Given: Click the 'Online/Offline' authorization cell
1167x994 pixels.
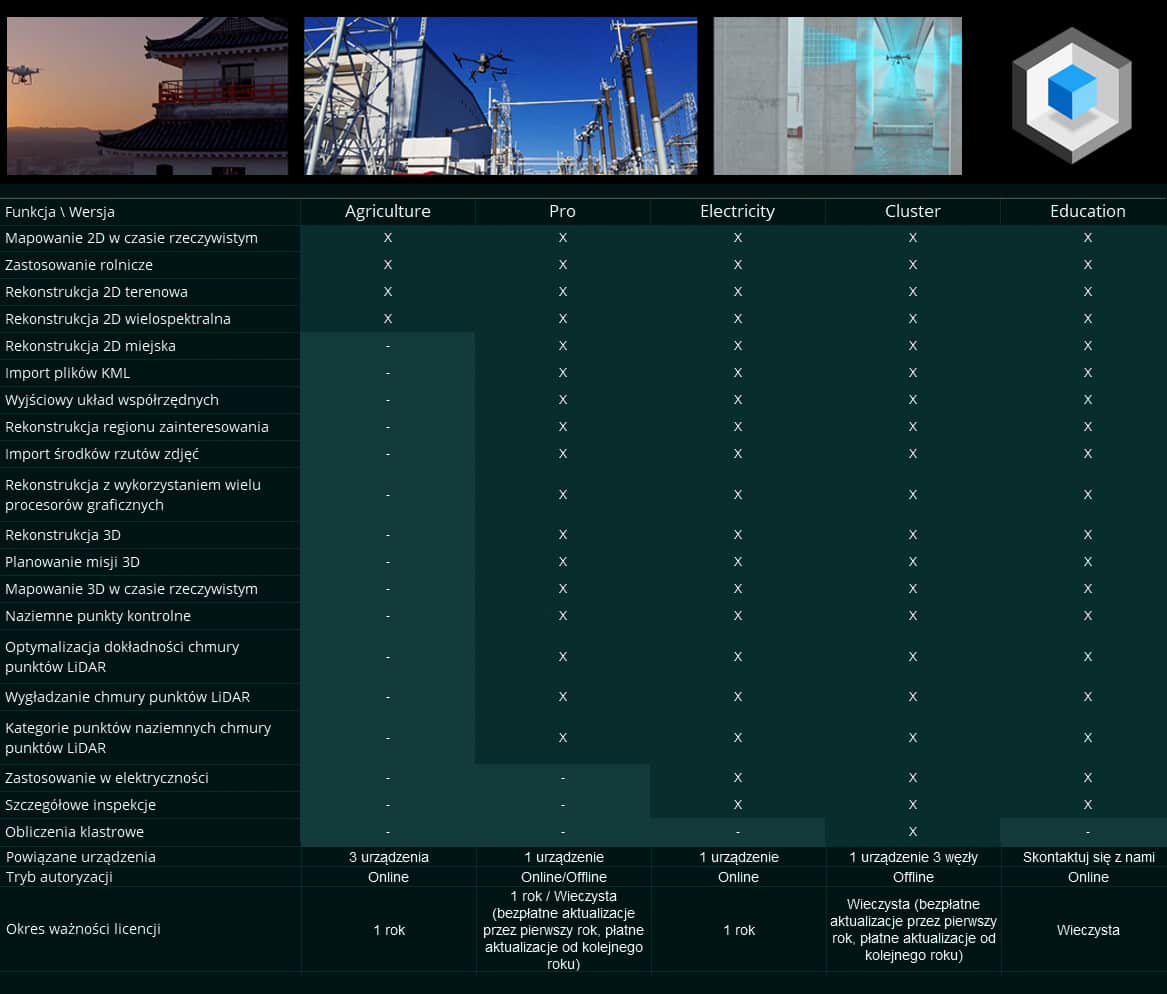Looking at the screenshot, I should click(x=563, y=877).
